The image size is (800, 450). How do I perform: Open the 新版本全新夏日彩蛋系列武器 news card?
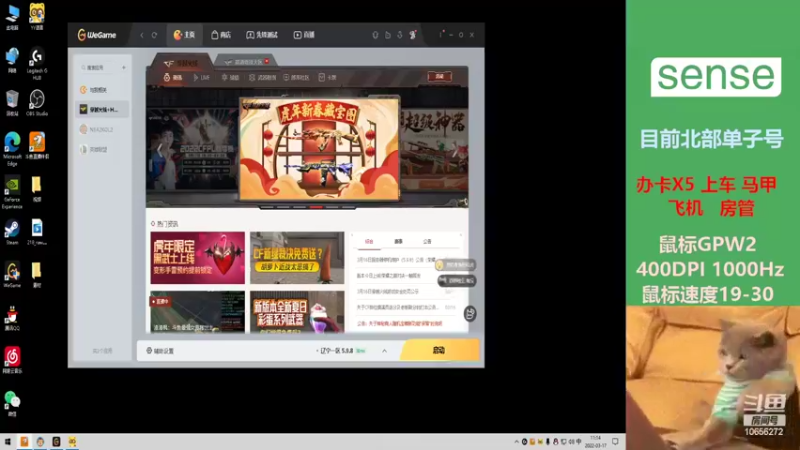pos(297,312)
